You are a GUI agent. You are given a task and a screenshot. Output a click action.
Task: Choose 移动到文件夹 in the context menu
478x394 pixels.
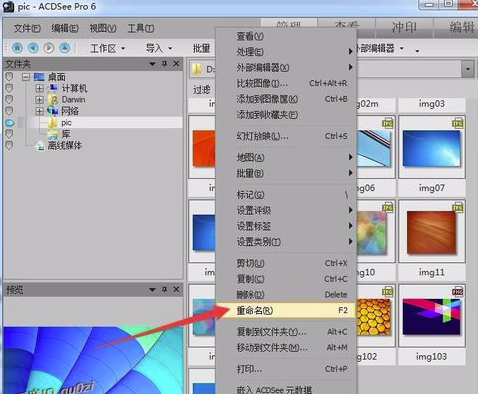(x=286, y=348)
